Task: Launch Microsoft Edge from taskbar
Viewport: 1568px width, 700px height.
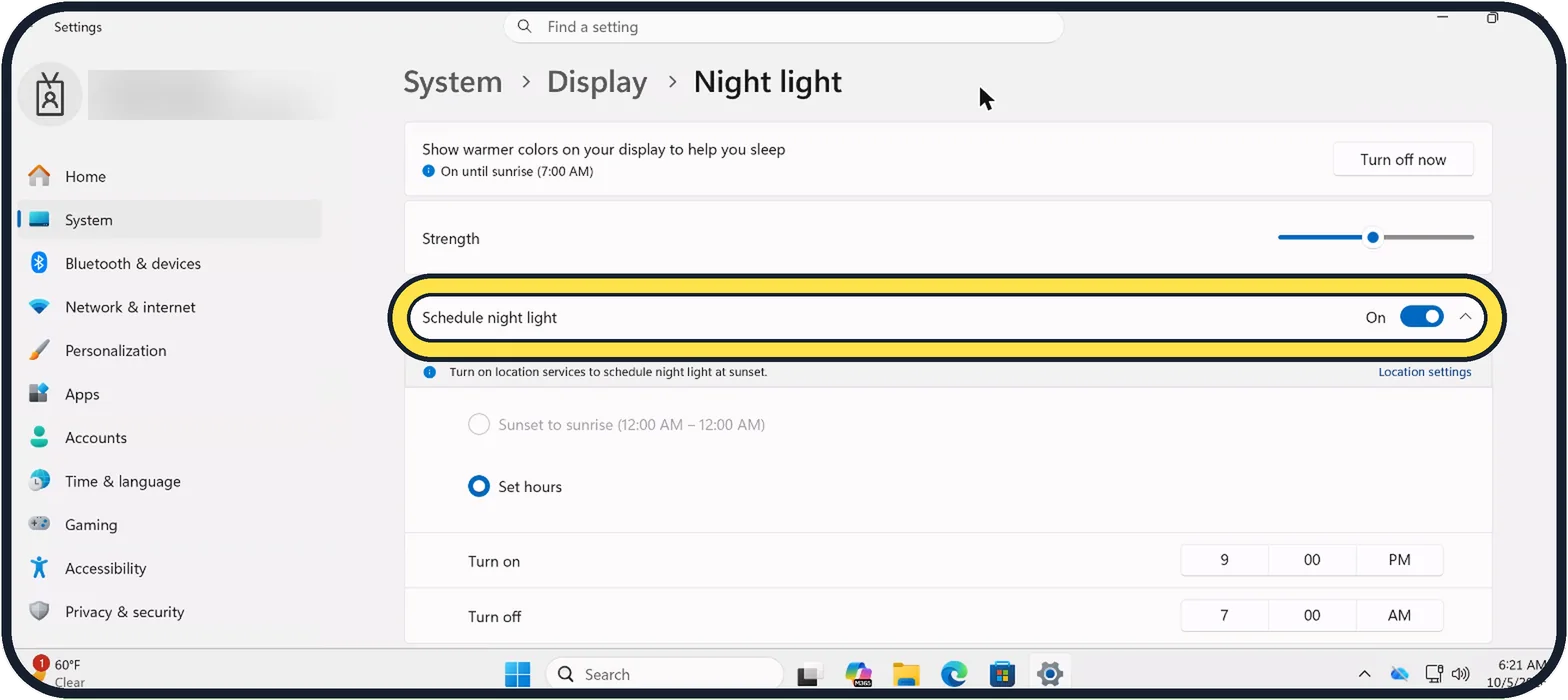Action: point(954,674)
